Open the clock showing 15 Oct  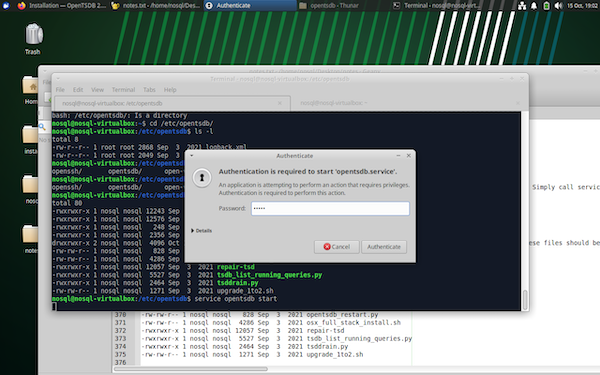coord(582,6)
